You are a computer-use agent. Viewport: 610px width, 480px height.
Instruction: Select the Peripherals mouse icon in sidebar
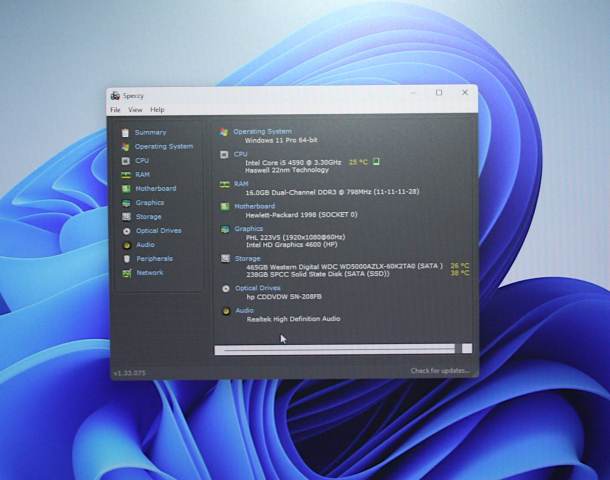point(126,259)
